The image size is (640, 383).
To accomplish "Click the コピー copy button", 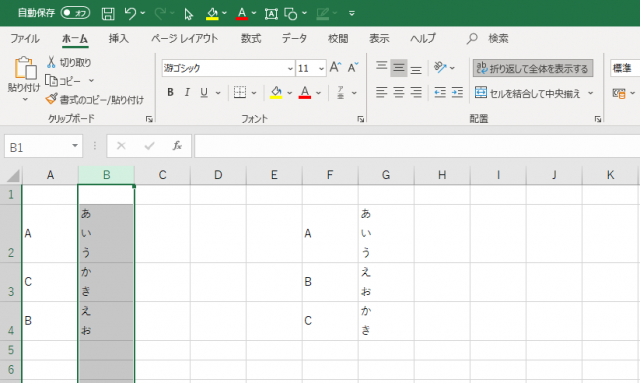I will click(x=63, y=81).
